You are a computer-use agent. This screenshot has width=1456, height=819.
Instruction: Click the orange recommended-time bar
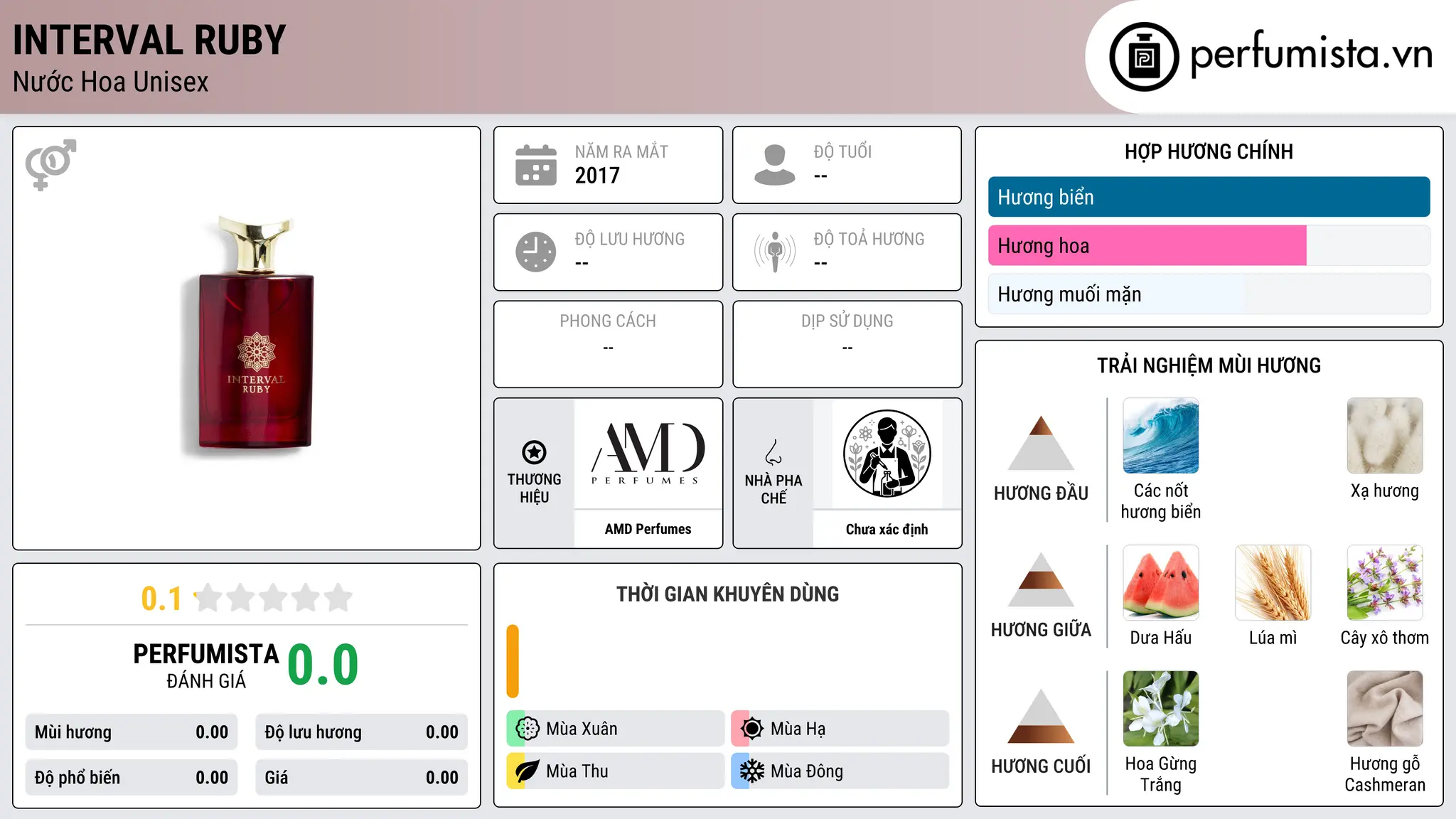pos(513,661)
